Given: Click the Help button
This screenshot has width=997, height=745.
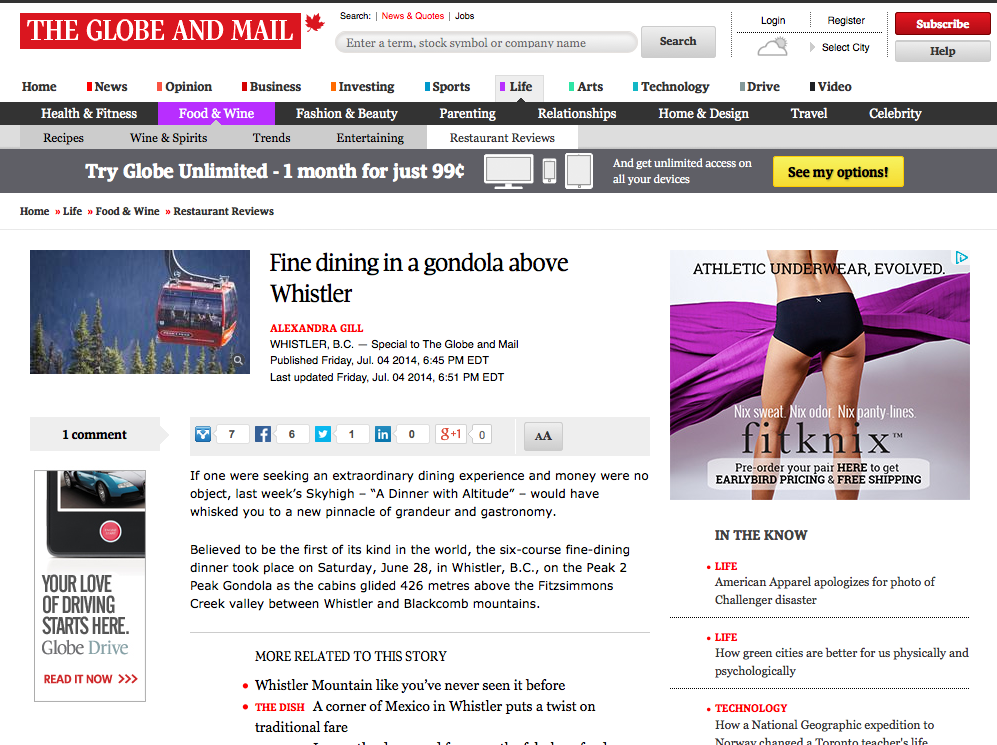Looking at the screenshot, I should point(942,51).
